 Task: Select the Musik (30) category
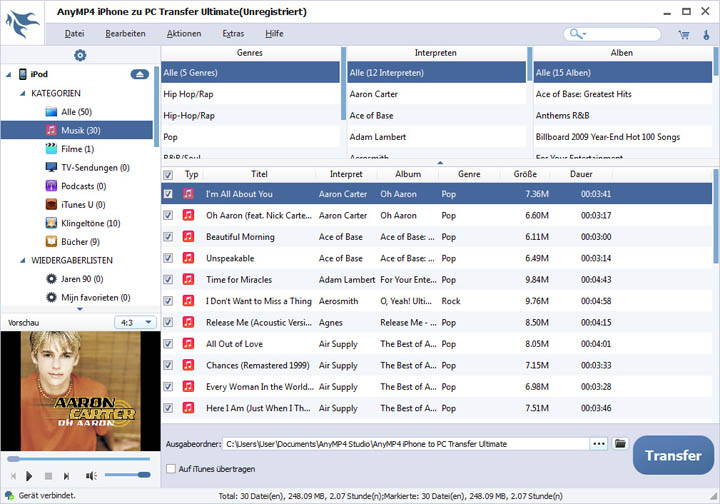point(77,130)
